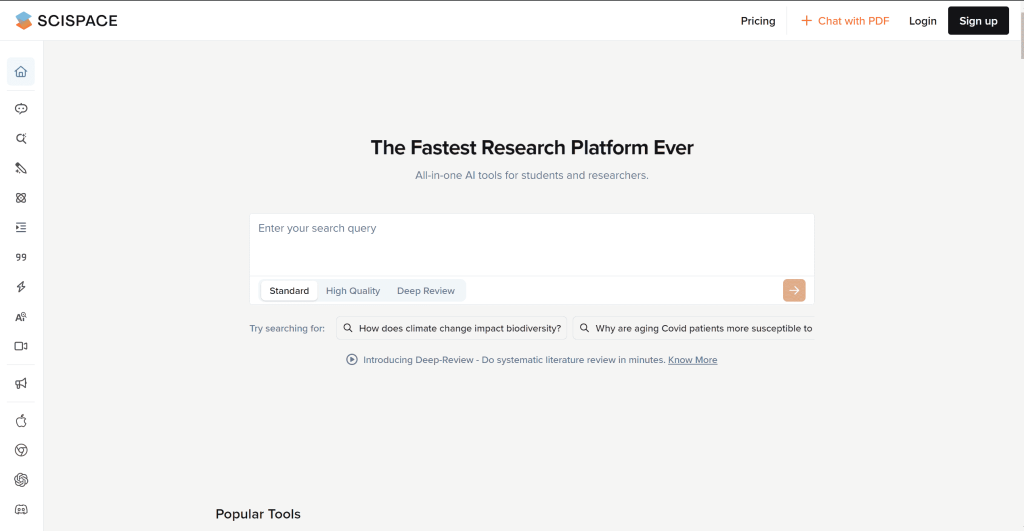1024x531 pixels.
Task: Open the video camera icon in sidebar
Action: pyautogui.click(x=21, y=346)
